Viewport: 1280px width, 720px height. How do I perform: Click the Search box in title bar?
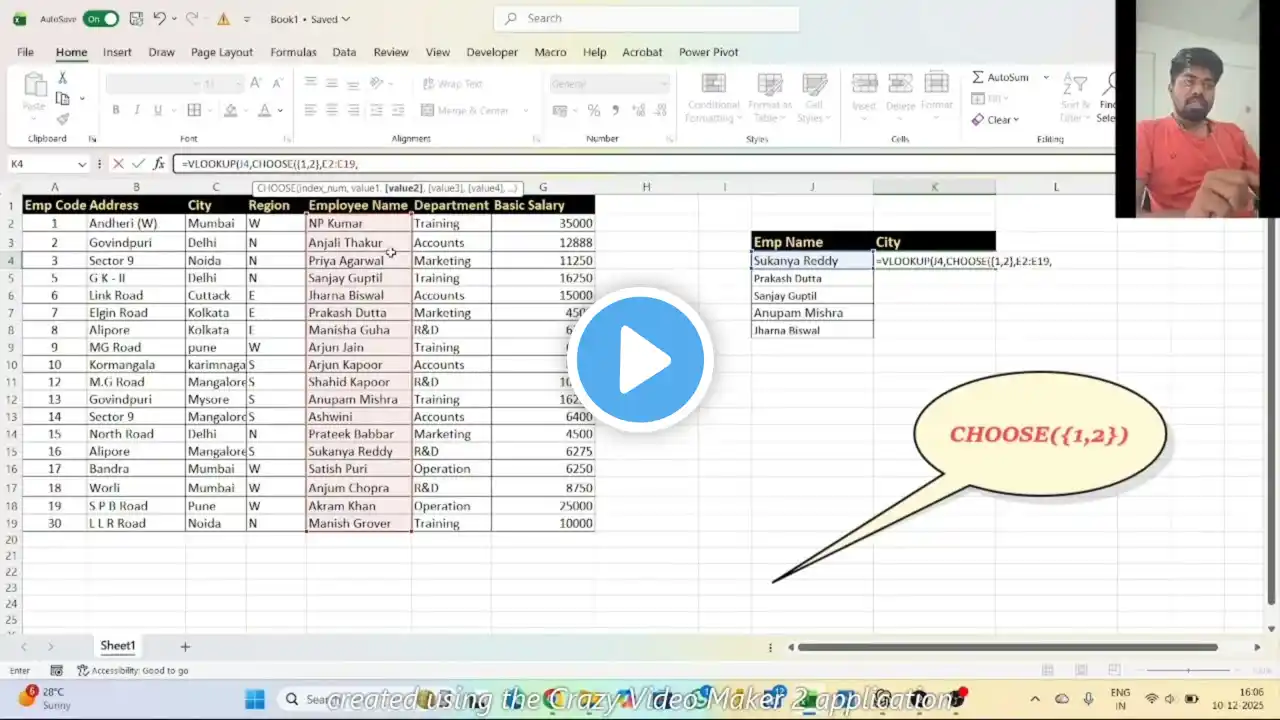point(647,19)
